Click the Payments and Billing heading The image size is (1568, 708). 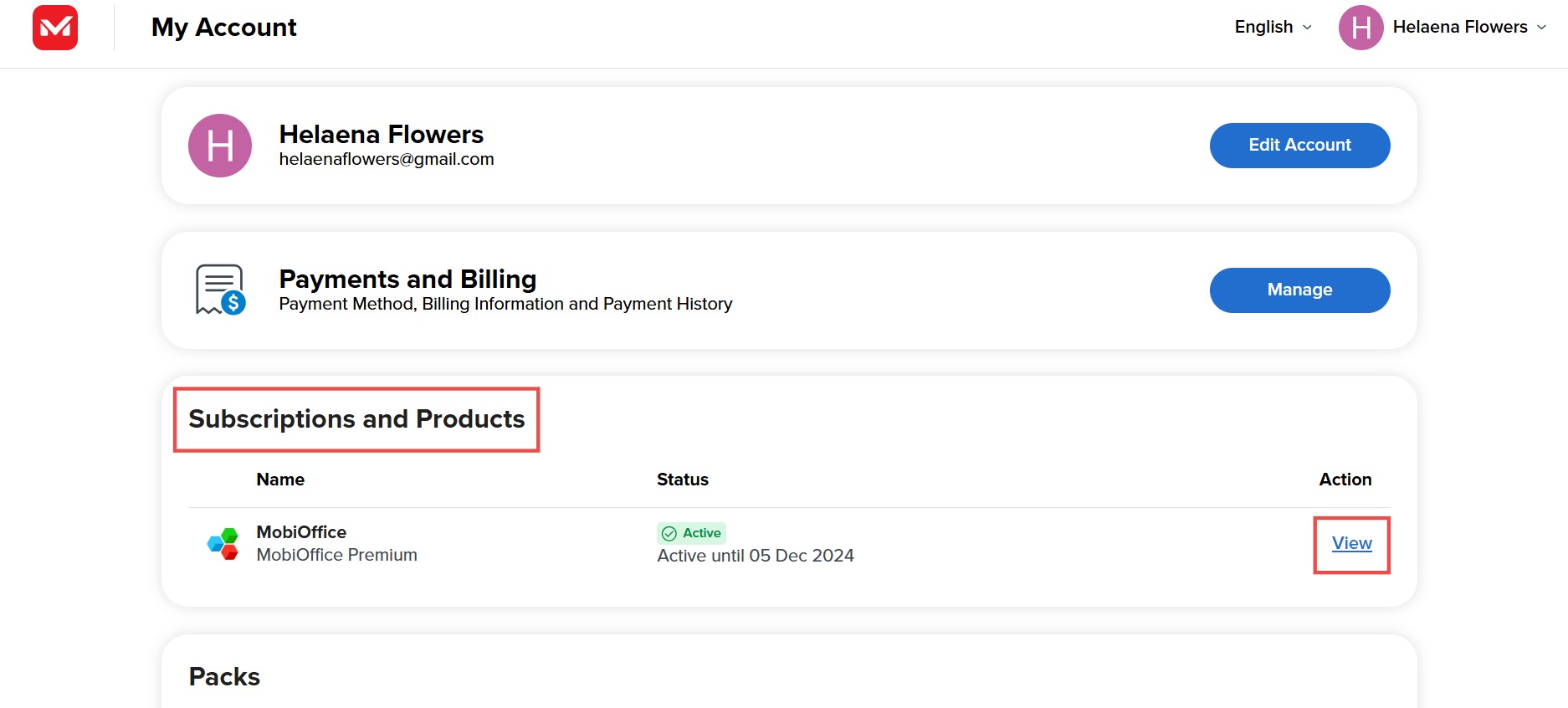(x=407, y=279)
